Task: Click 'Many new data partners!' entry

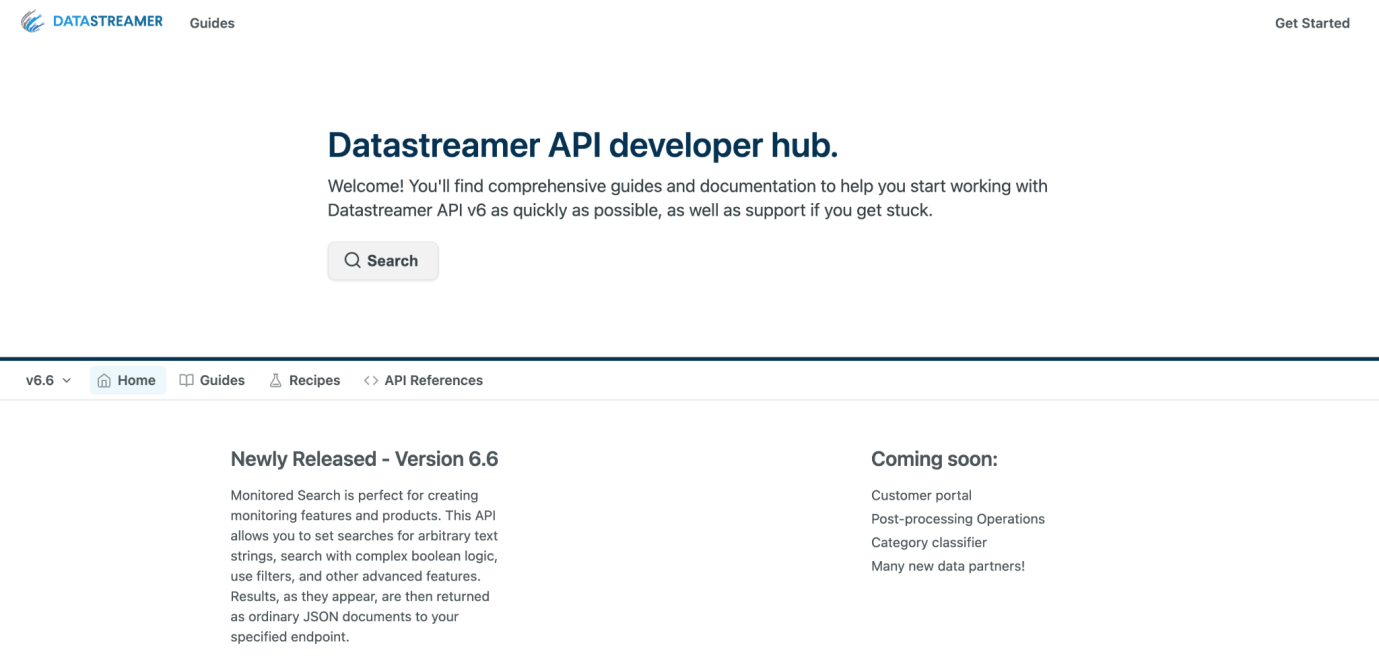Action: coord(948,566)
